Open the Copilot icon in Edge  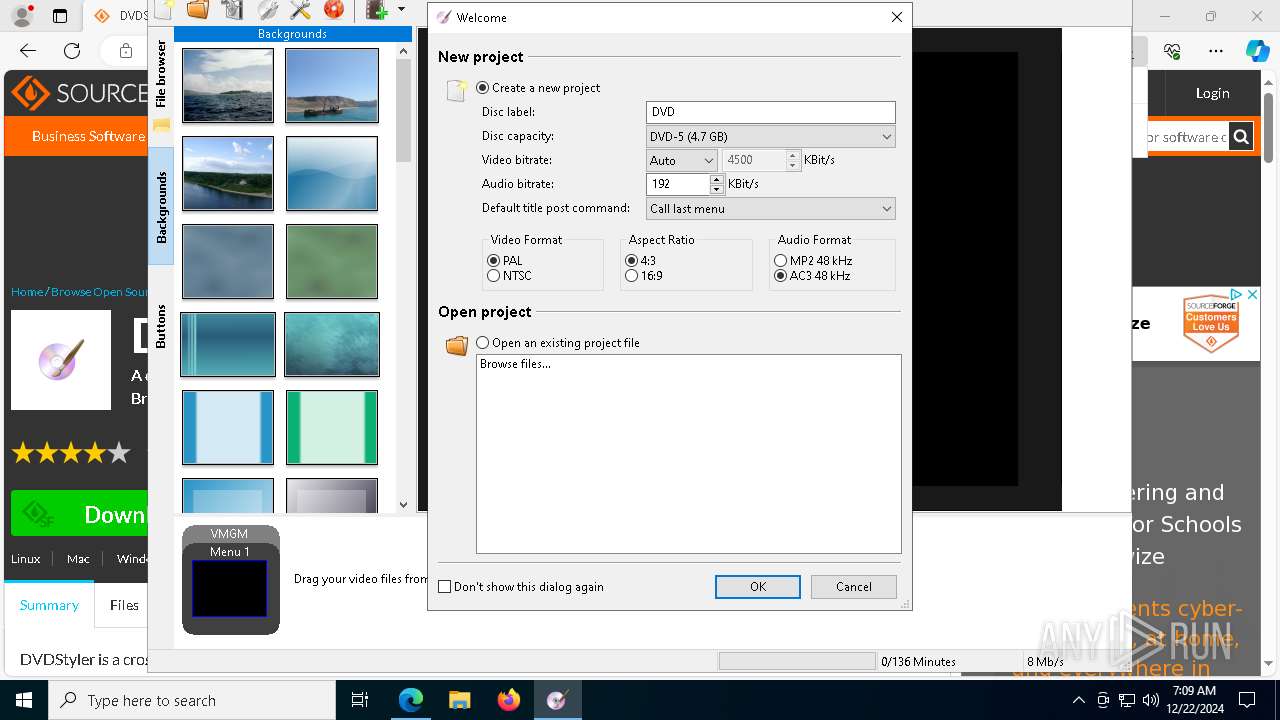click(x=1257, y=51)
